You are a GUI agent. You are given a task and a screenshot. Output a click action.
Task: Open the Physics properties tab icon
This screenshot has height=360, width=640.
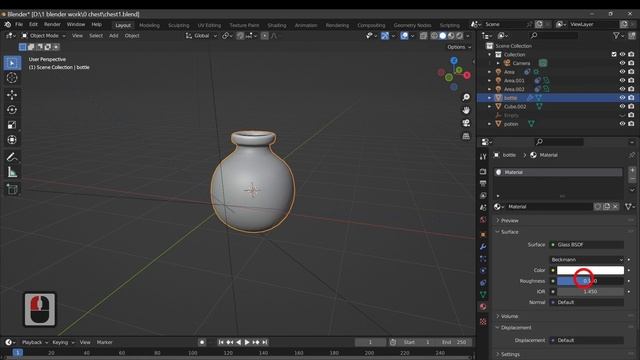[483, 271]
